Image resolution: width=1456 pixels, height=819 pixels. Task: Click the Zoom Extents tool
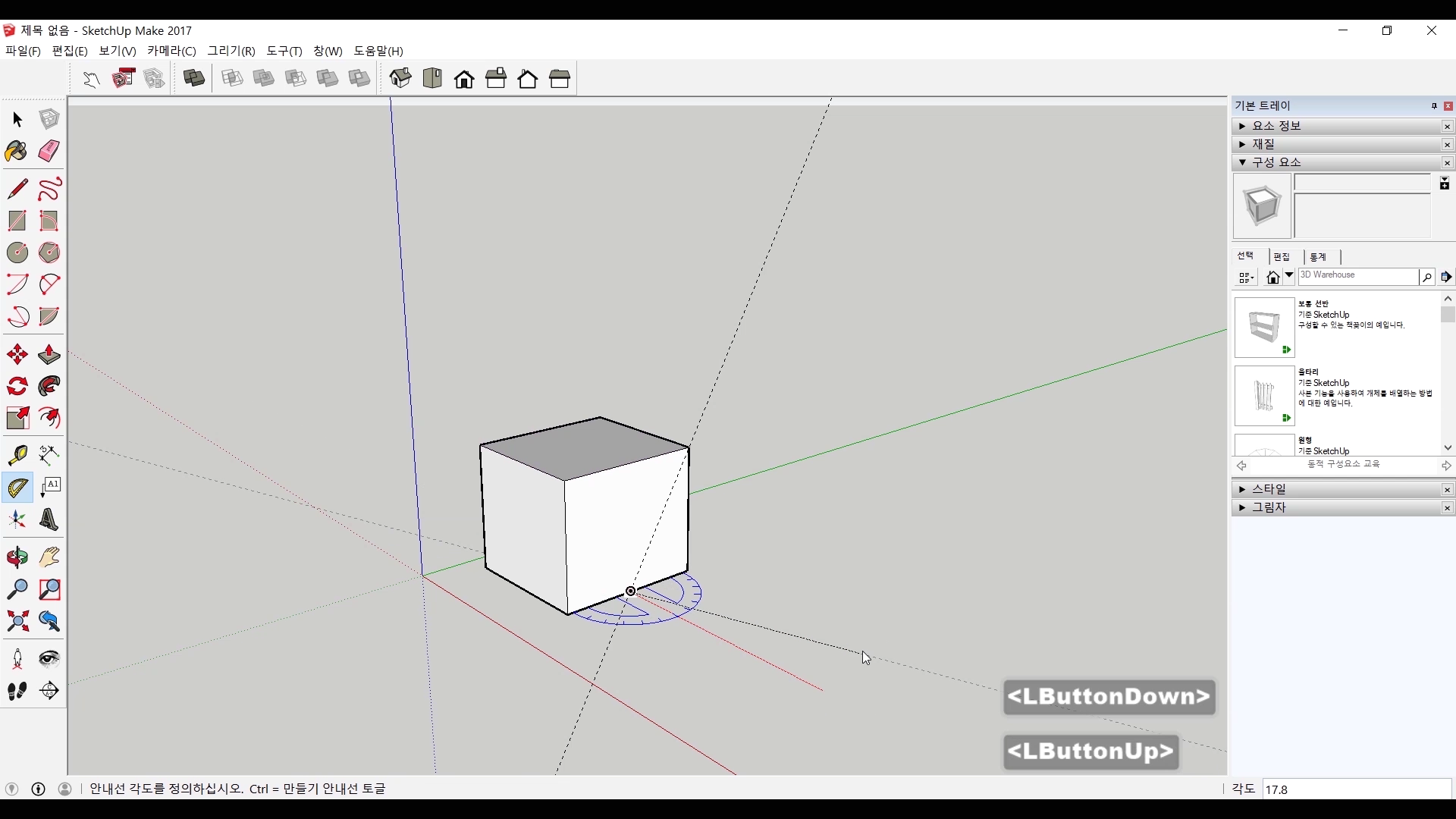click(x=17, y=622)
